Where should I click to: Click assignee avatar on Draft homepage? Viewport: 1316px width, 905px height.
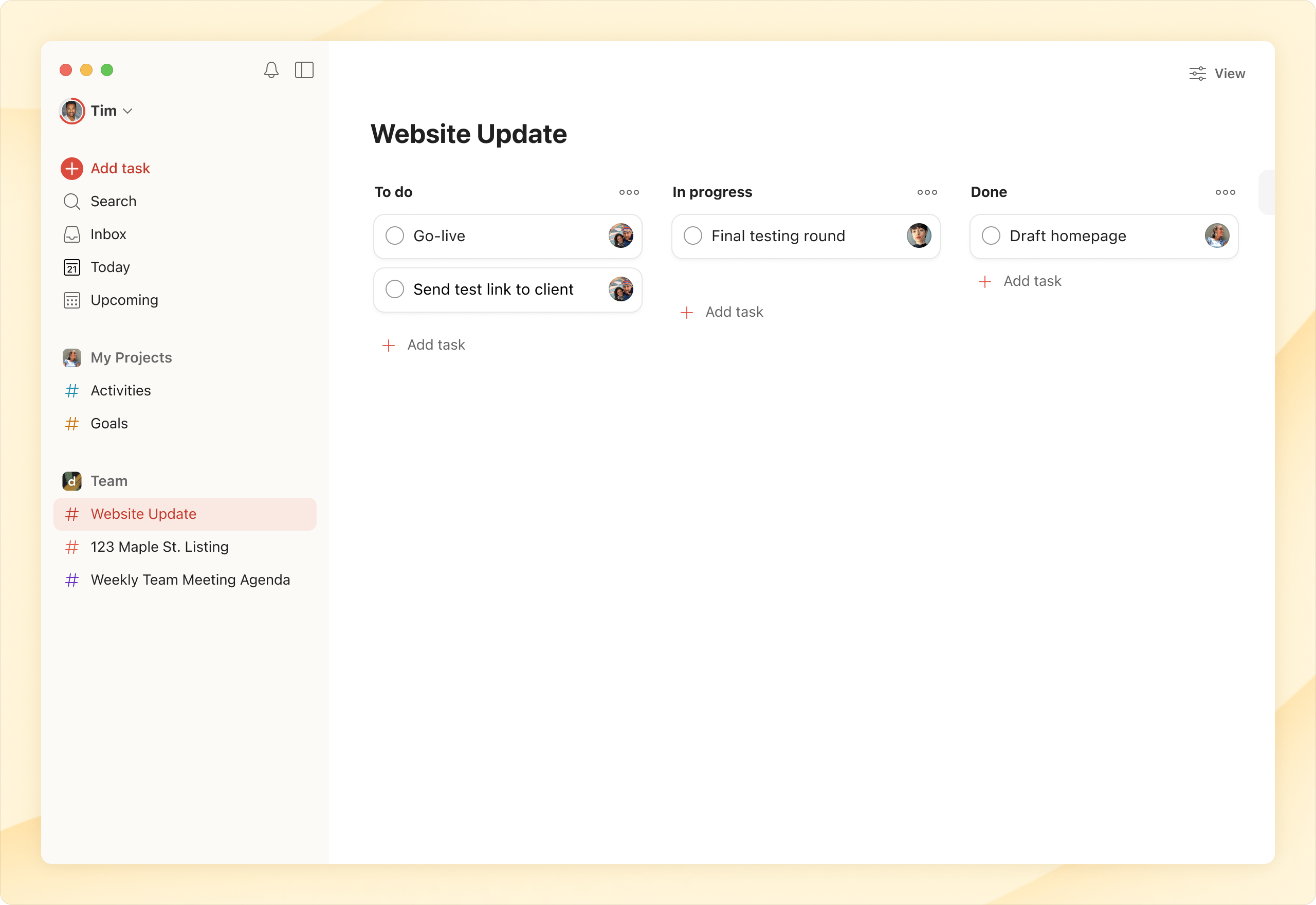coord(1216,236)
